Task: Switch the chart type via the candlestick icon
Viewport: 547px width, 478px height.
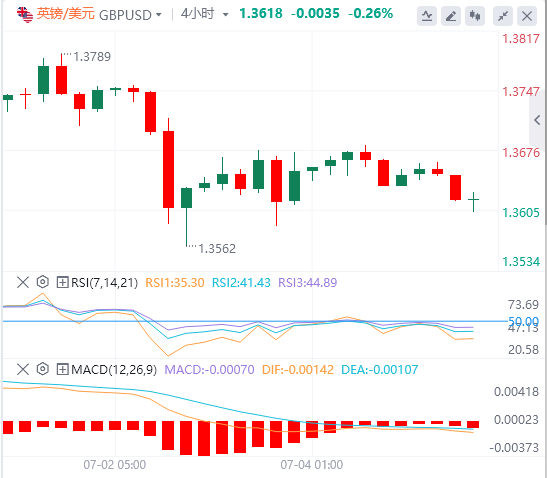Action: pos(475,16)
